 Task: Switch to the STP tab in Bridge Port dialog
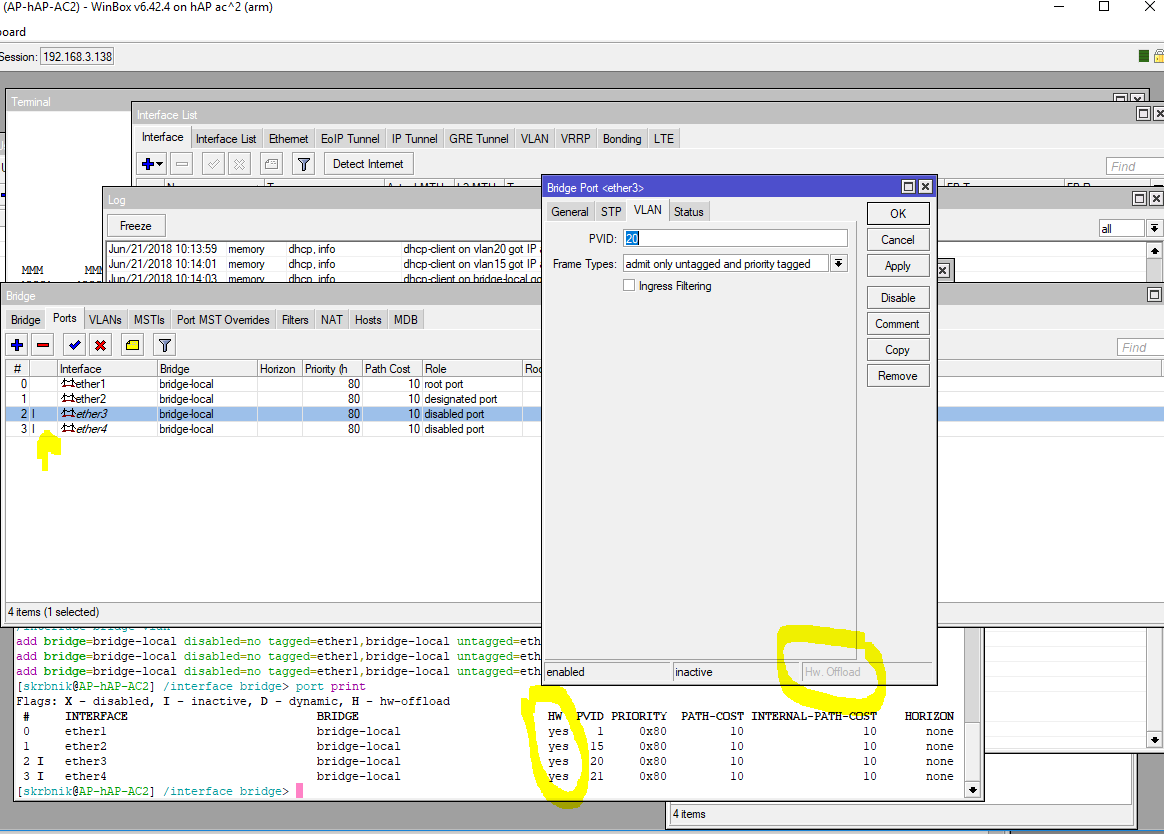pos(610,211)
